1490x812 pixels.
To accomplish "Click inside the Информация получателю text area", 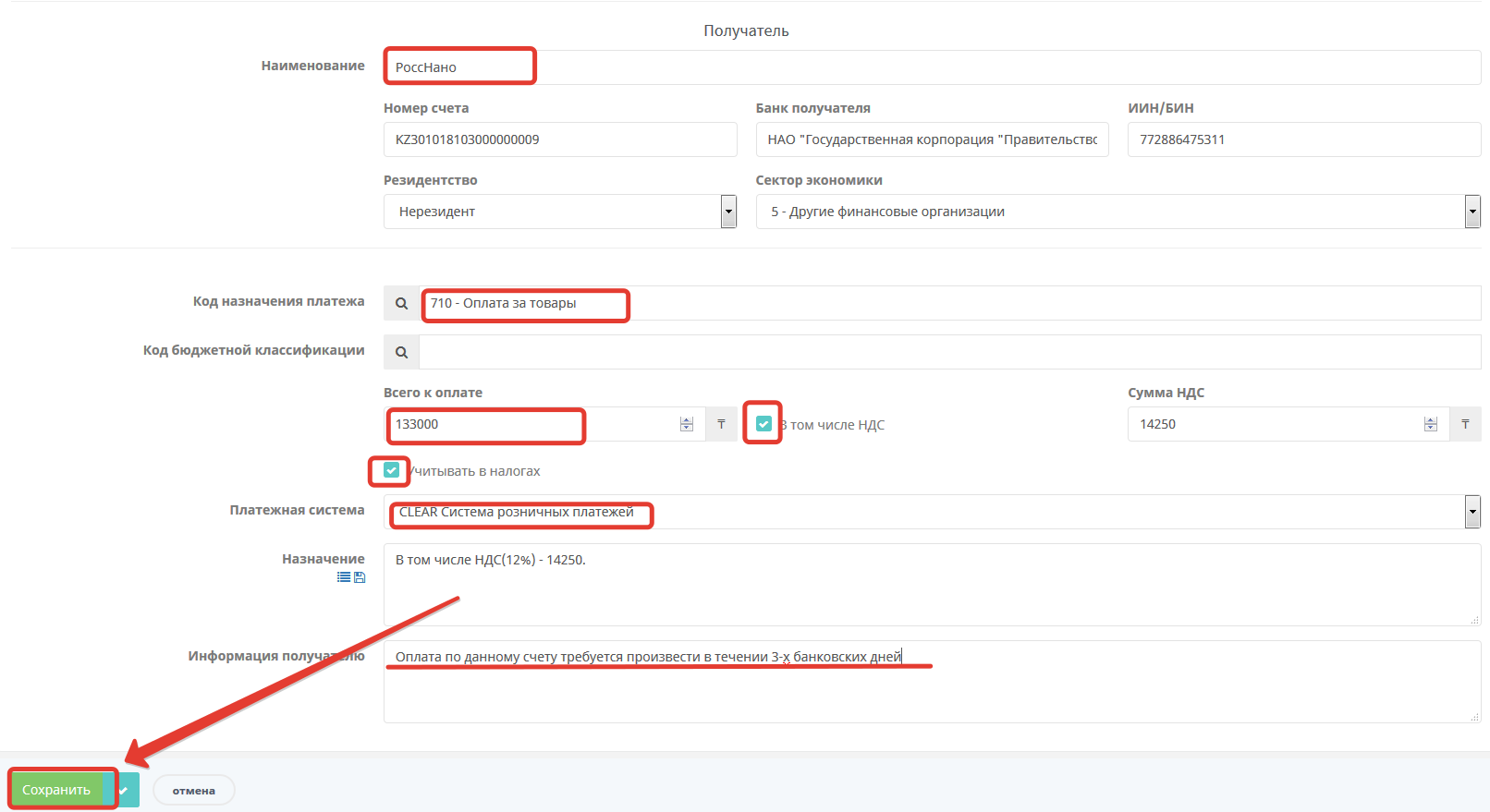I will (x=933, y=682).
